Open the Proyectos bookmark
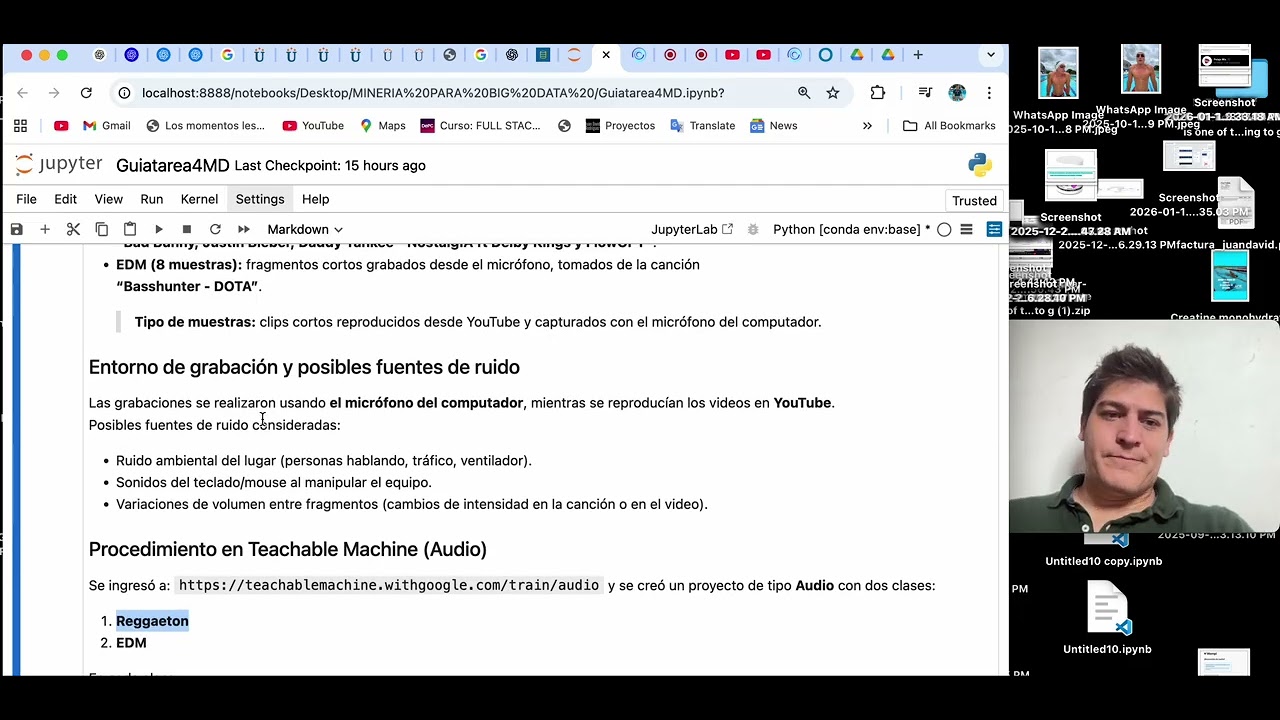Image resolution: width=1280 pixels, height=720 pixels. [620, 126]
